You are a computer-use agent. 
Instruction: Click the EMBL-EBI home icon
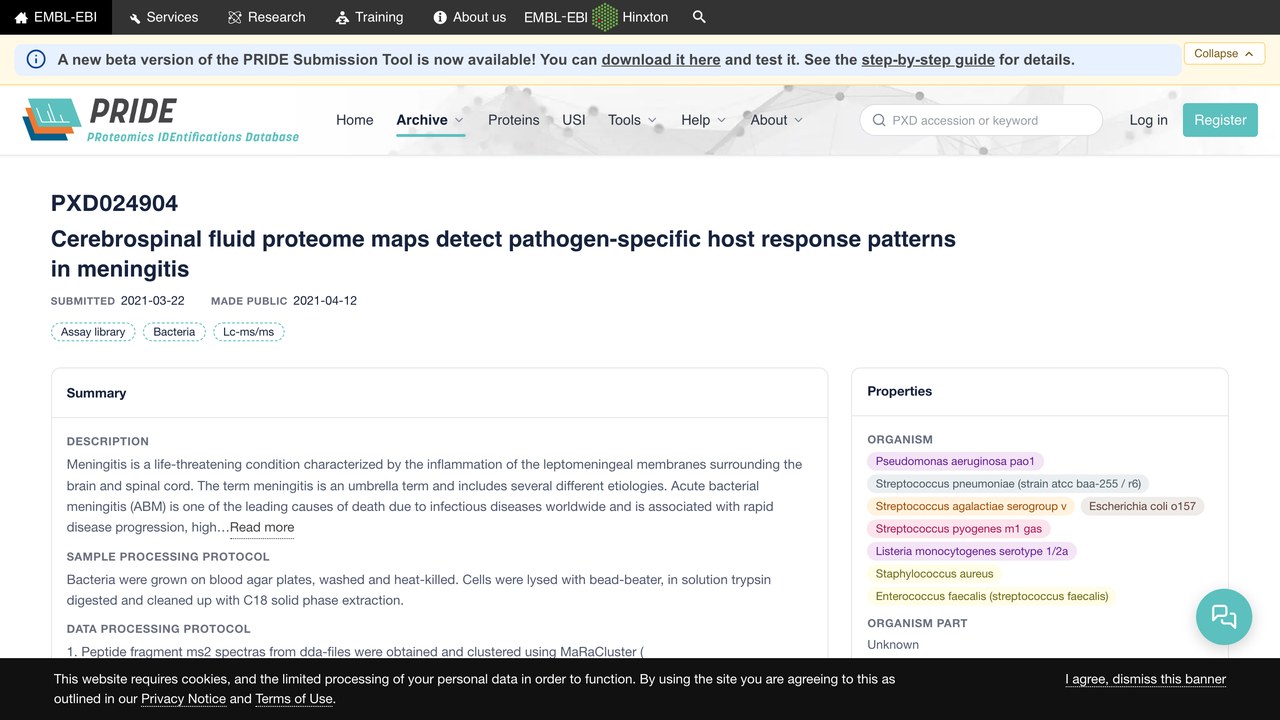point(21,17)
